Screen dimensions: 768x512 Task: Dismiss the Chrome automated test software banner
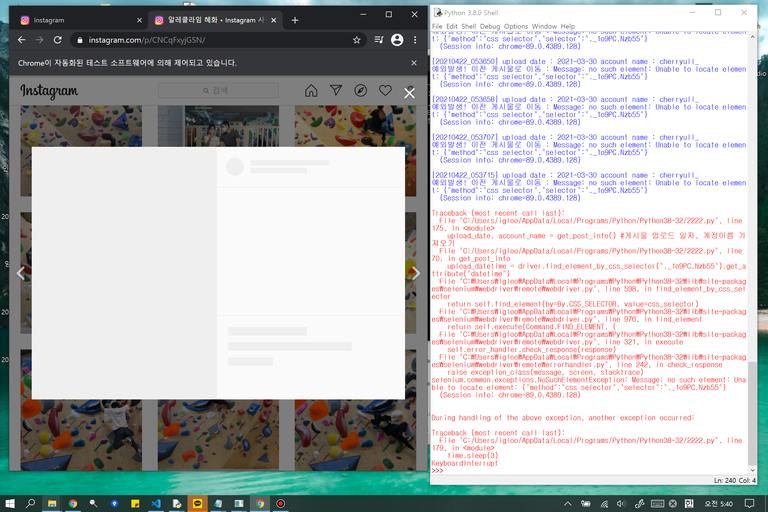click(414, 63)
